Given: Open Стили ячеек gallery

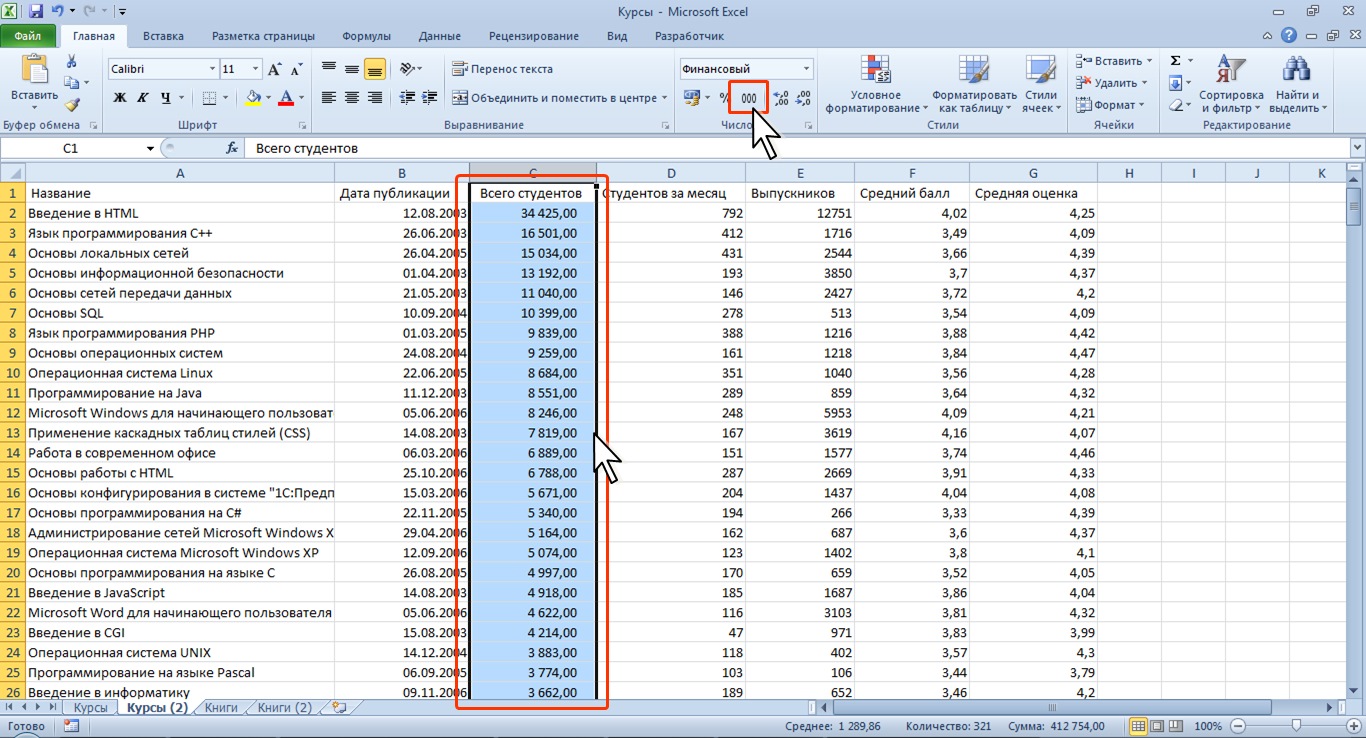Looking at the screenshot, I should [1041, 85].
